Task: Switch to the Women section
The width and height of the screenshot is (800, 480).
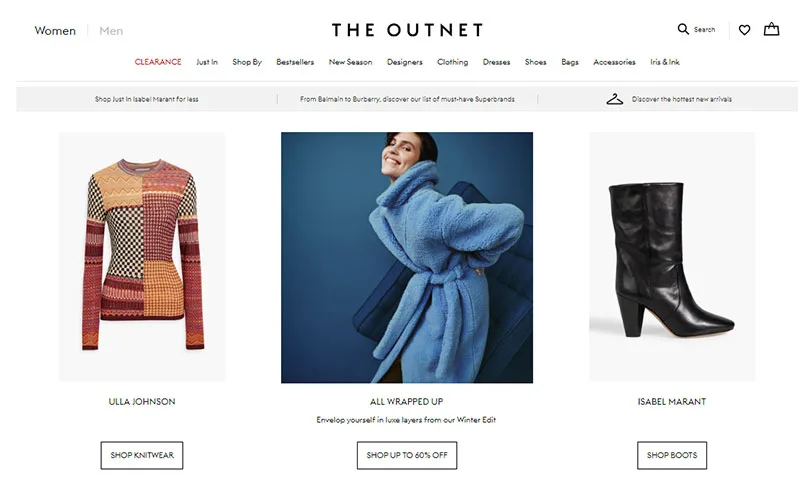Action: coord(55,31)
